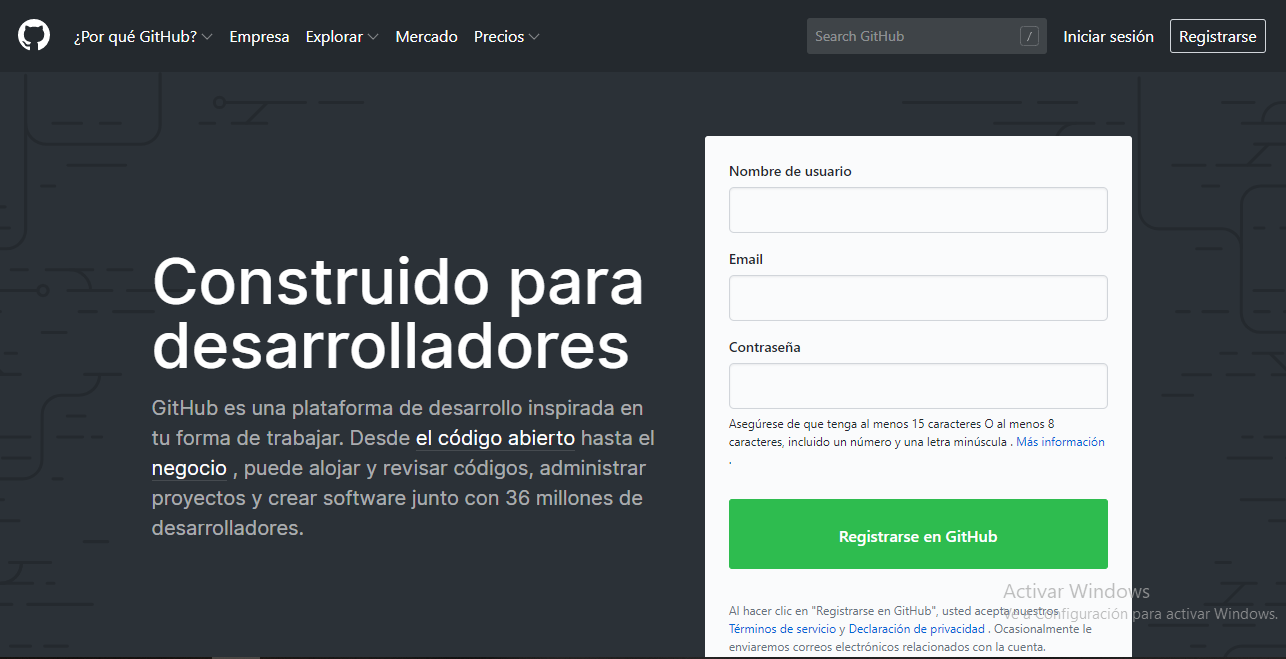Click Iniciar sesión in the navigation bar
The image size is (1286, 659).
tap(1108, 35)
